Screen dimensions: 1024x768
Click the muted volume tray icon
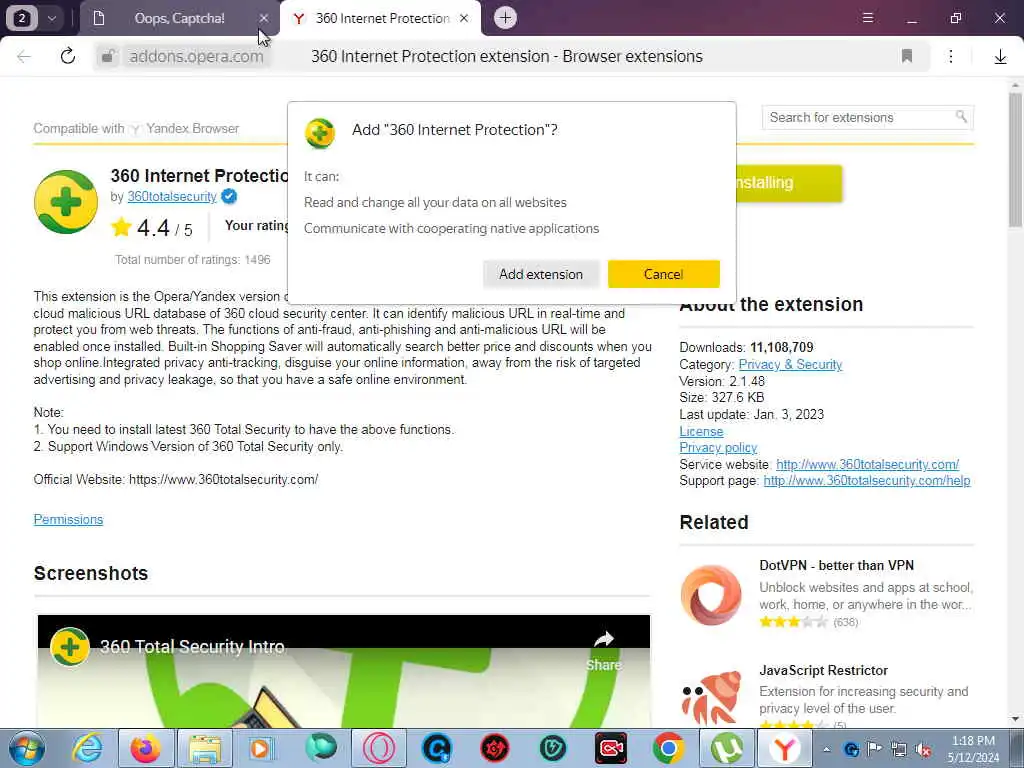pyautogui.click(x=923, y=750)
